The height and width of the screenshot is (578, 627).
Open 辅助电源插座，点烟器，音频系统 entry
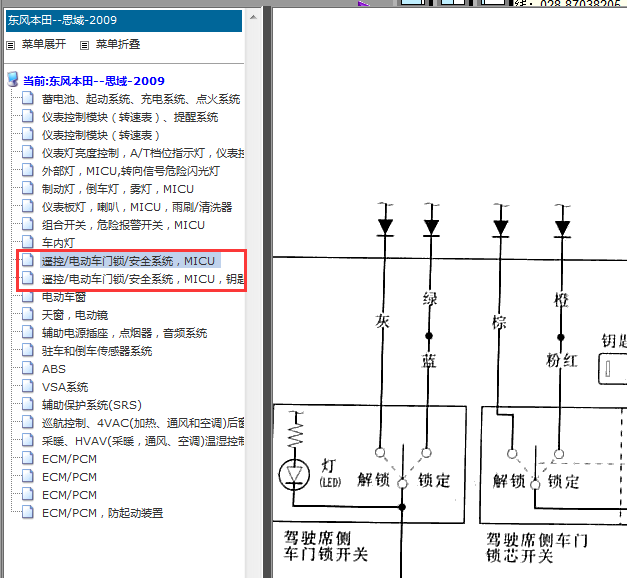124,333
